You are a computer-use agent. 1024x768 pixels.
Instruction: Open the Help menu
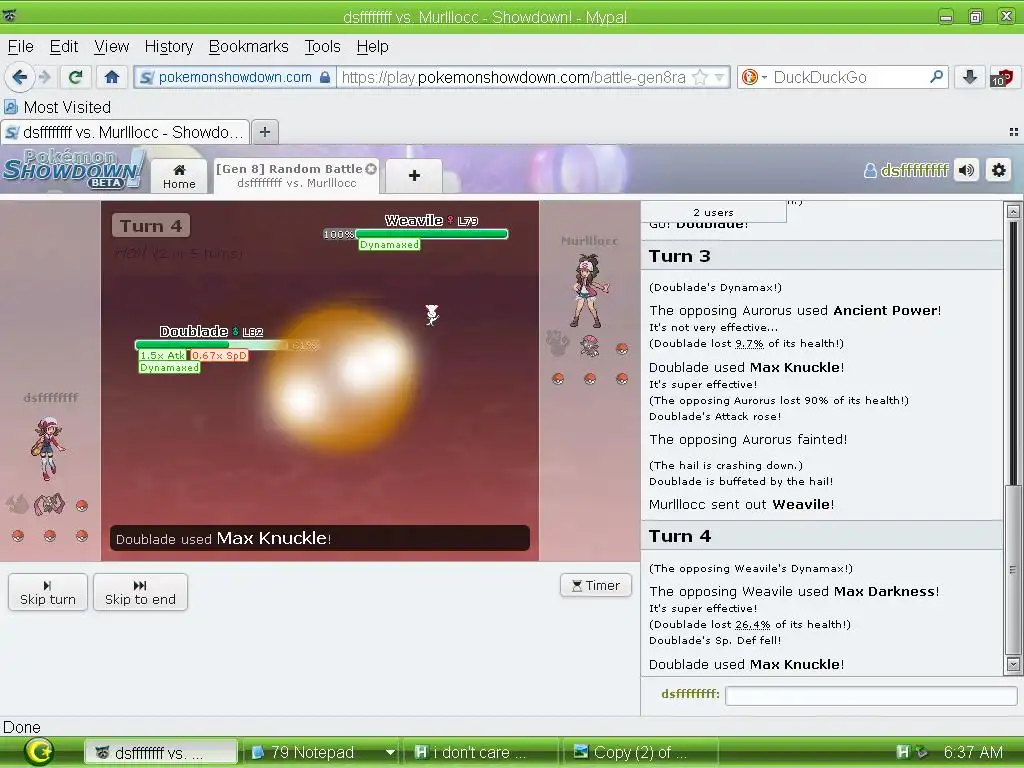(x=372, y=46)
